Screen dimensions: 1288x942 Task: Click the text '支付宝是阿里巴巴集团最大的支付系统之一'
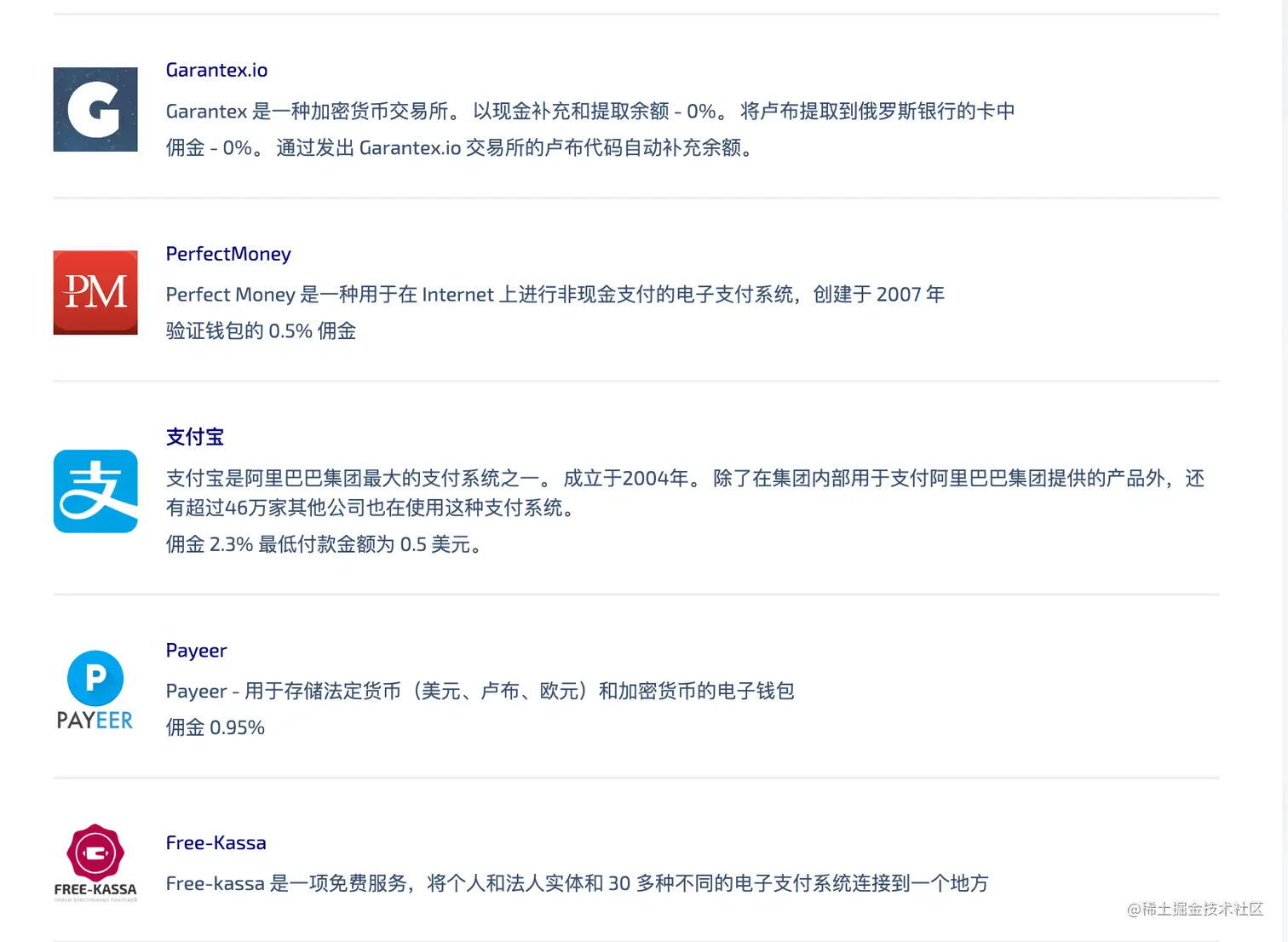(353, 479)
